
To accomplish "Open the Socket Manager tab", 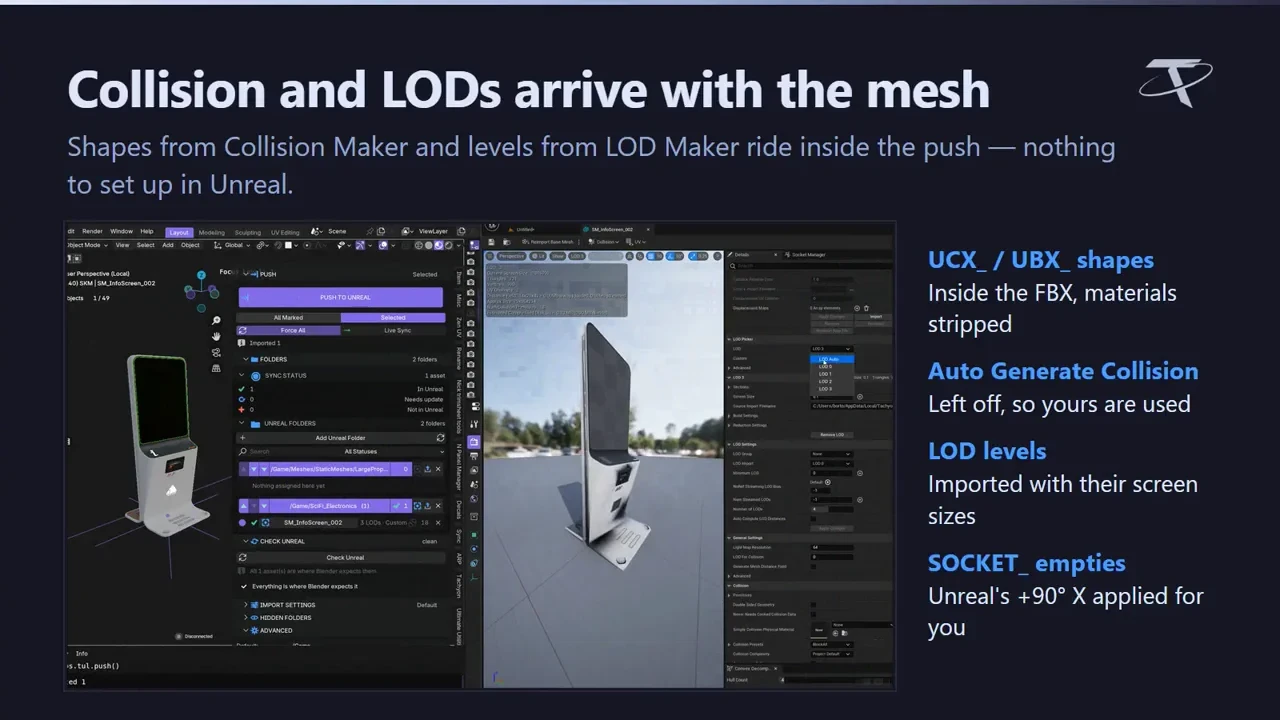I will [807, 255].
